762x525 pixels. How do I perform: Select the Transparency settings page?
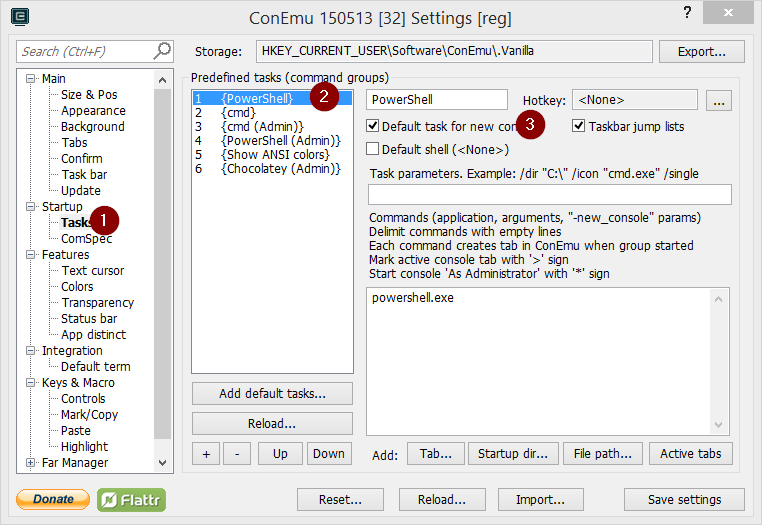(x=97, y=303)
